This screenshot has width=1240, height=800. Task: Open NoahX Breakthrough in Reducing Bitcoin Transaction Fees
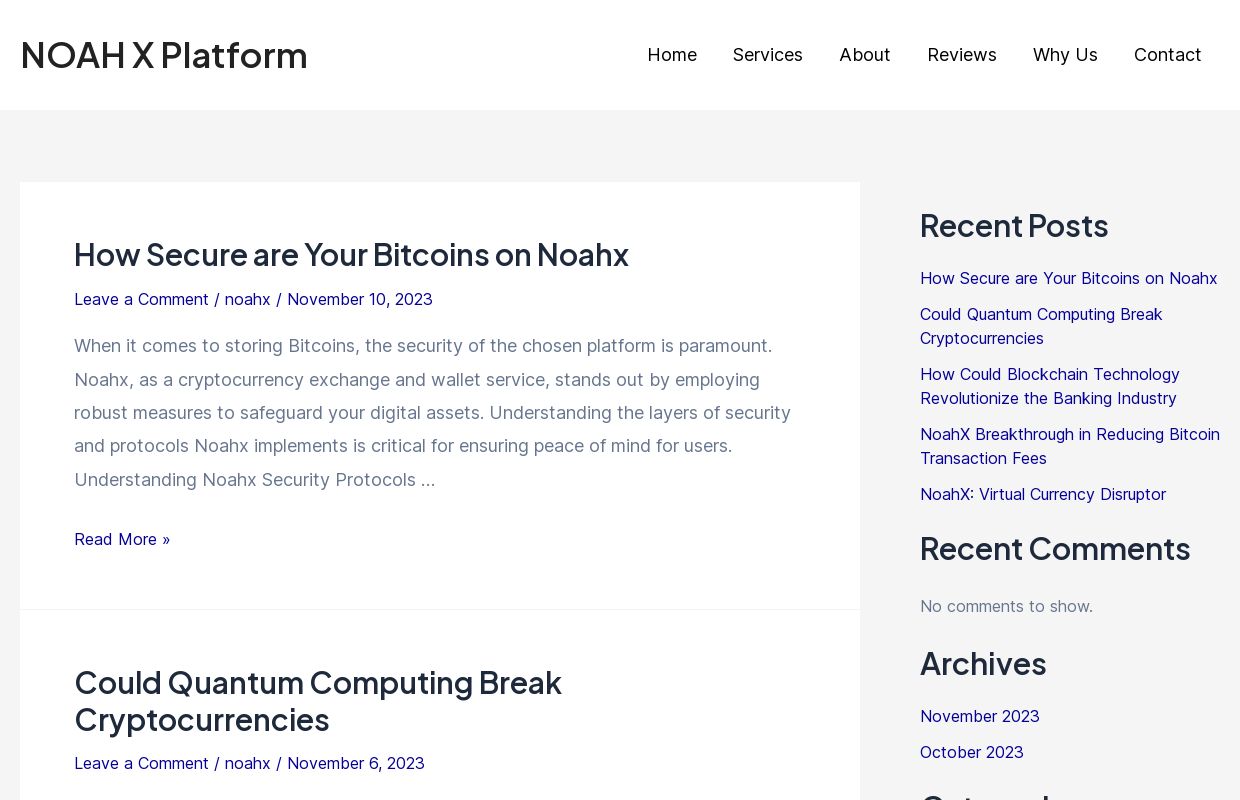coord(1070,446)
